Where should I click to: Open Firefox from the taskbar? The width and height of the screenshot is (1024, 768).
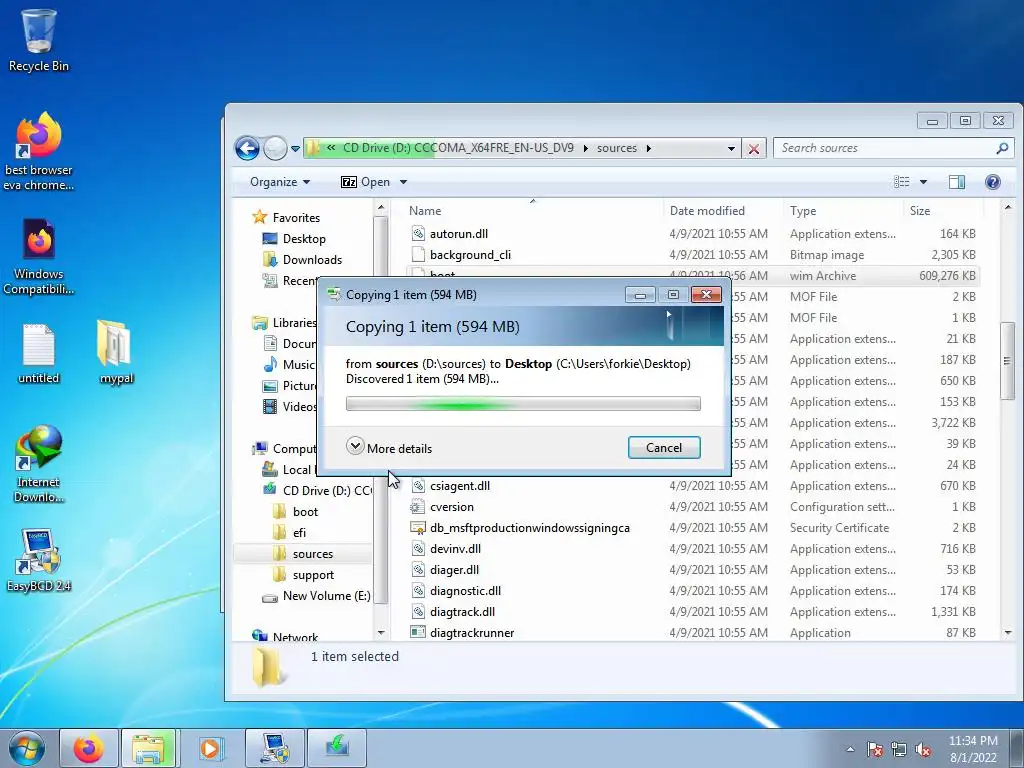tap(89, 748)
